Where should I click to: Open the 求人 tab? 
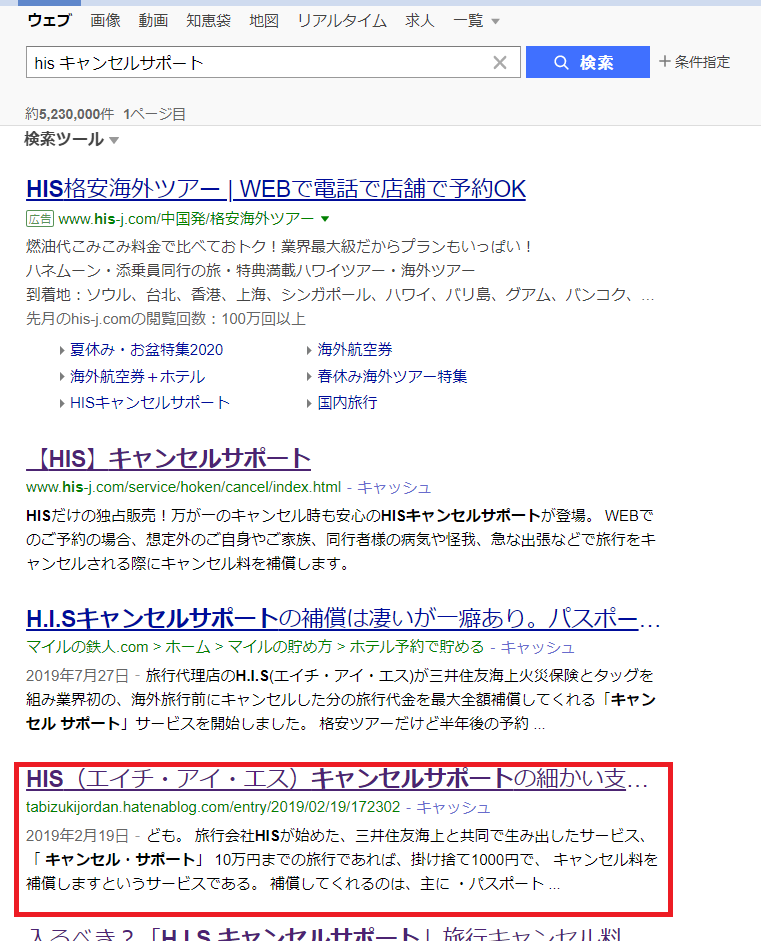[x=420, y=20]
